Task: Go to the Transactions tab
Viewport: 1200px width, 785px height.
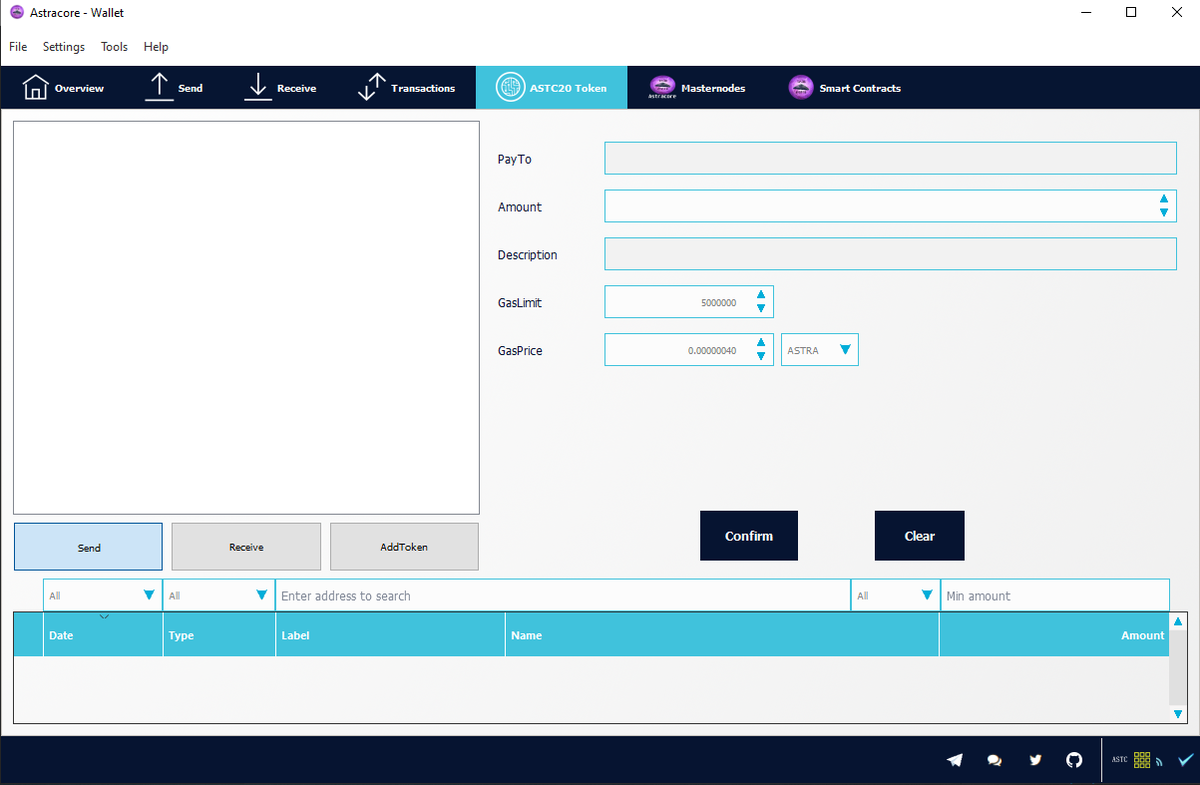Action: point(405,88)
